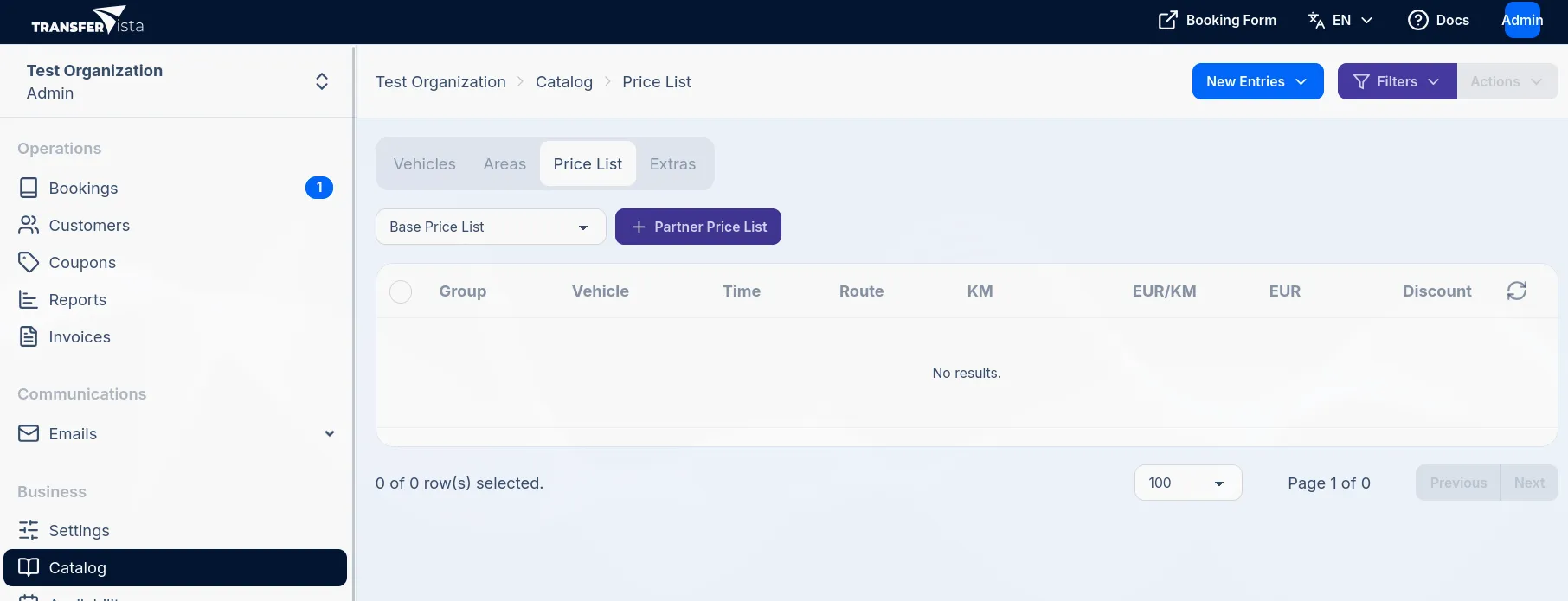
Task: Click the 'No results.' message
Action: pos(967,373)
